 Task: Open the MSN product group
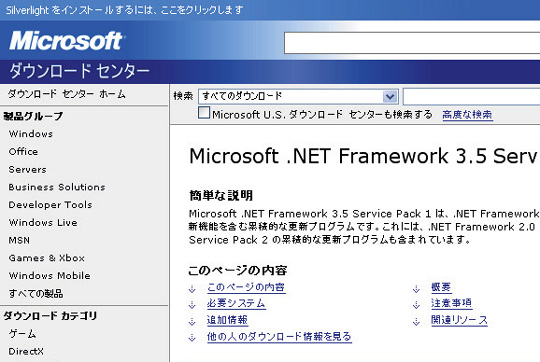click(19, 240)
